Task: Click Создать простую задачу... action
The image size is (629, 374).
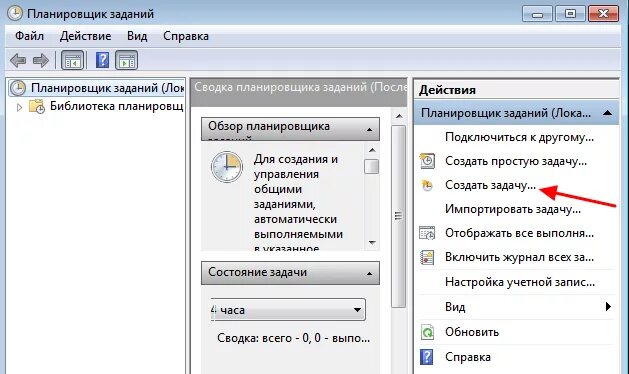Action: (x=516, y=161)
